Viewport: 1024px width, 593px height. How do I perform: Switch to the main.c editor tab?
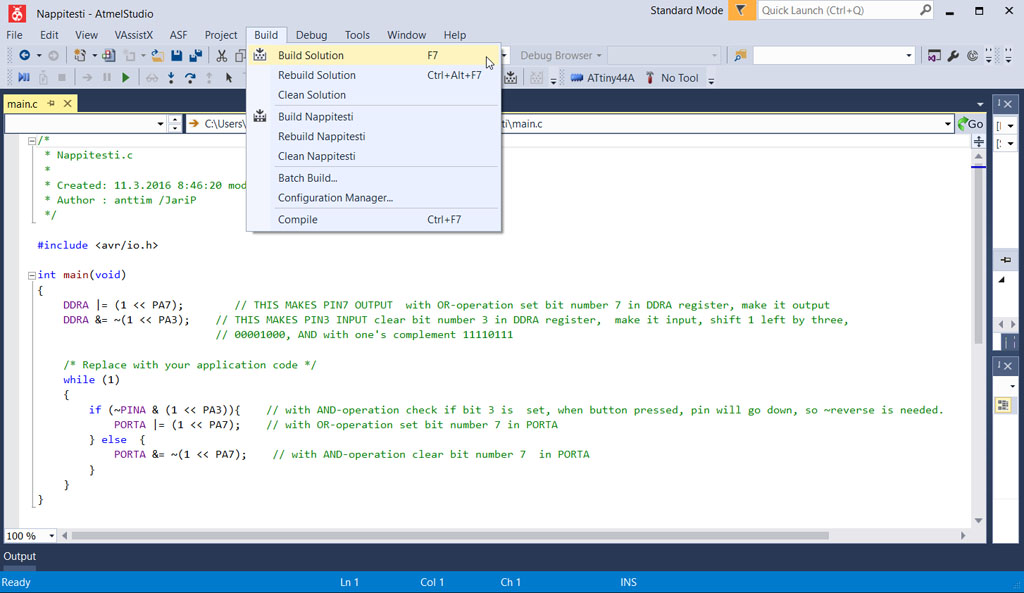[23, 104]
